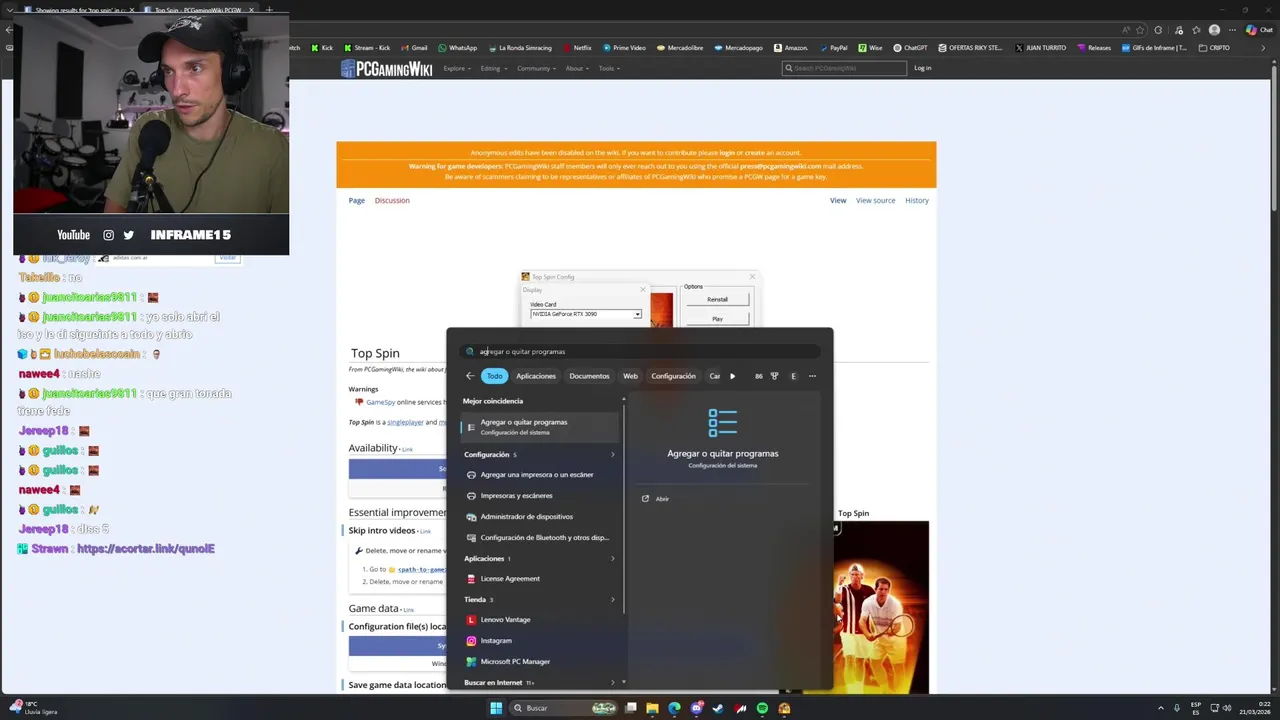The width and height of the screenshot is (1280, 720).
Task: Open Discord from the taskbar
Action: (x=696, y=708)
